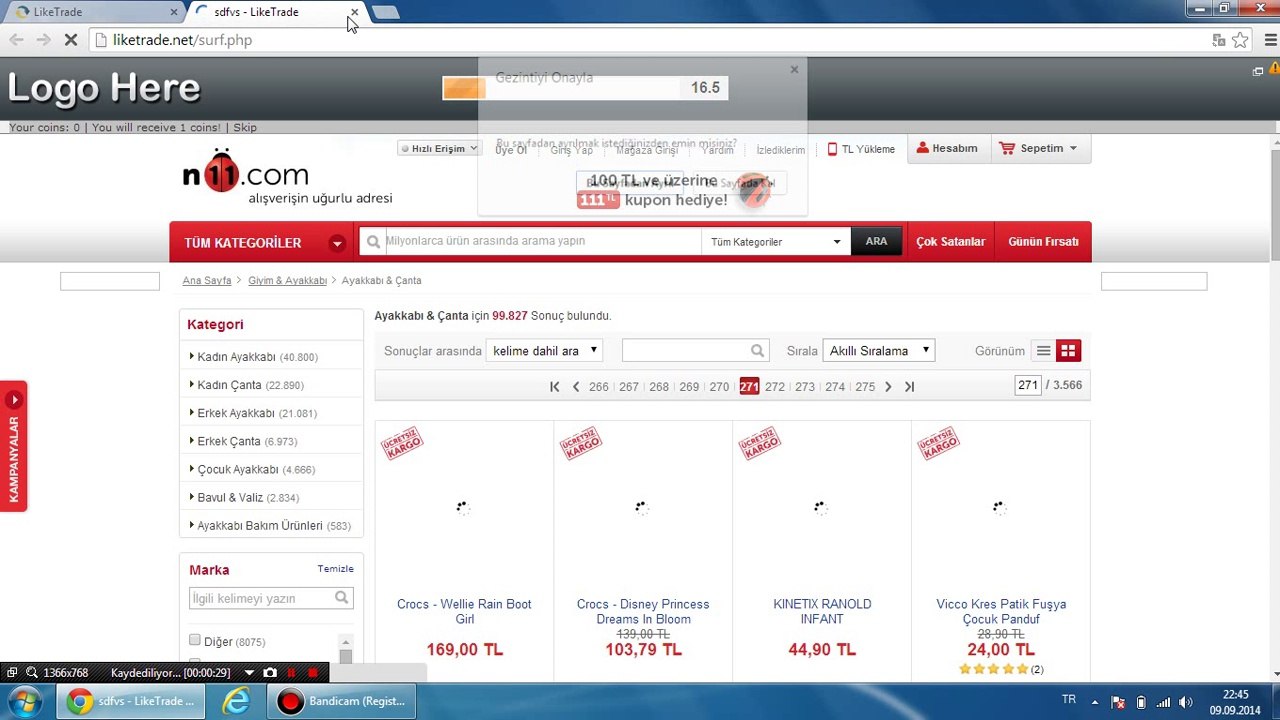
Task: Click the Chrome address bar URL
Action: click(x=182, y=40)
